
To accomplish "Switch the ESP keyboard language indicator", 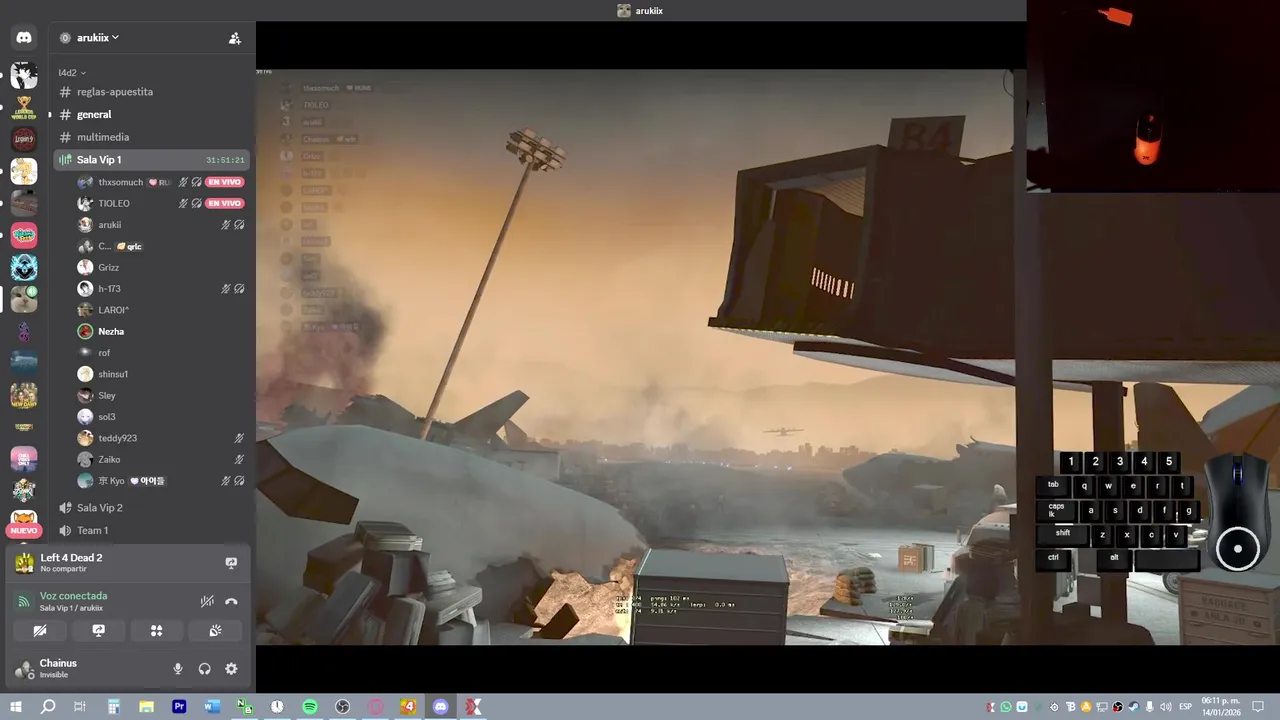I will tap(1186, 707).
